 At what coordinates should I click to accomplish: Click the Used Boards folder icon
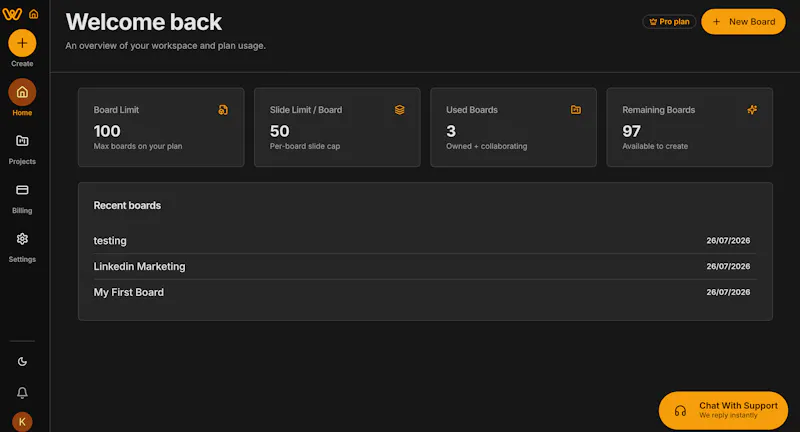click(576, 110)
